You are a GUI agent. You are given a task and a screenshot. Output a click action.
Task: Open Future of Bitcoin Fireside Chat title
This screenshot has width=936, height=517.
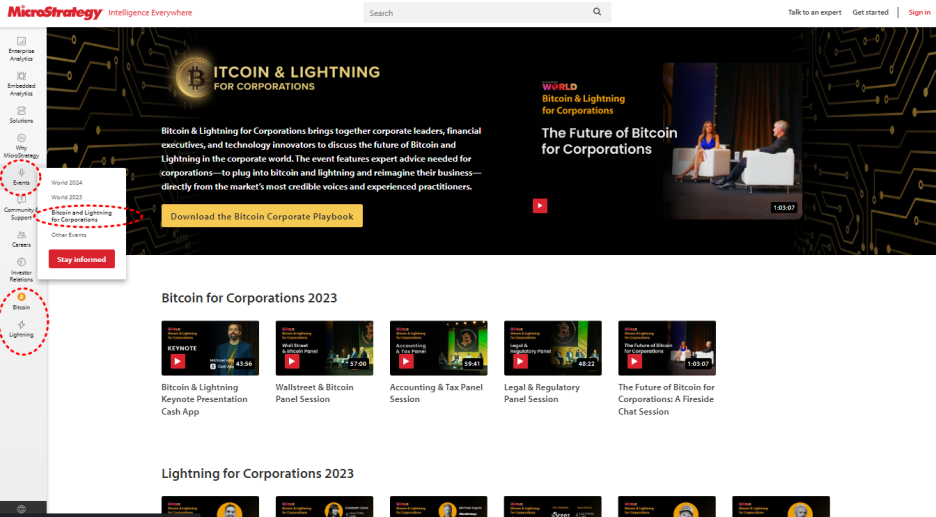[666, 399]
